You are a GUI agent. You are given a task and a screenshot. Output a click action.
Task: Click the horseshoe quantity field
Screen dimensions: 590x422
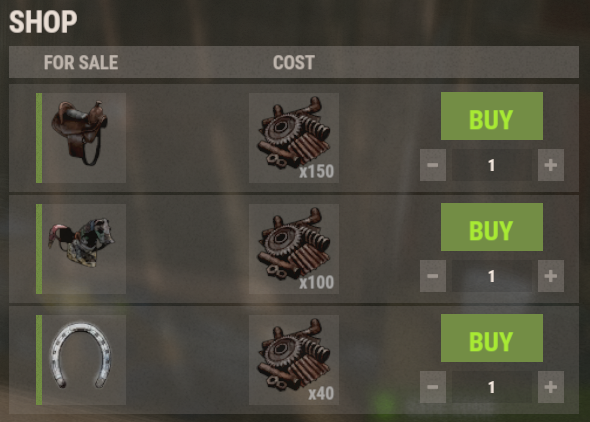coord(492,387)
